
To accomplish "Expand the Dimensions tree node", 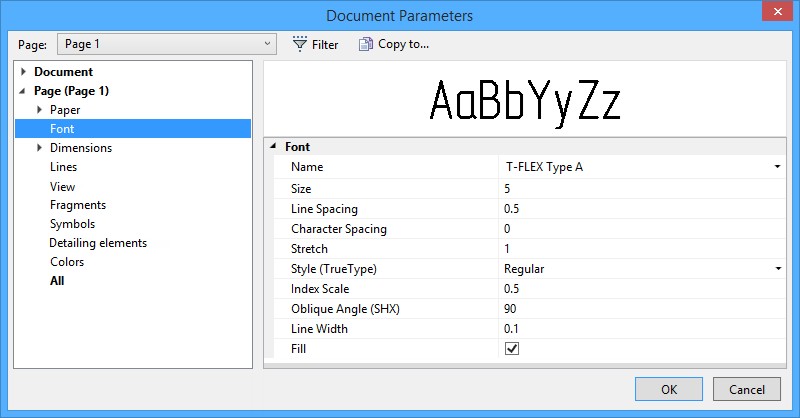I will click(39, 148).
